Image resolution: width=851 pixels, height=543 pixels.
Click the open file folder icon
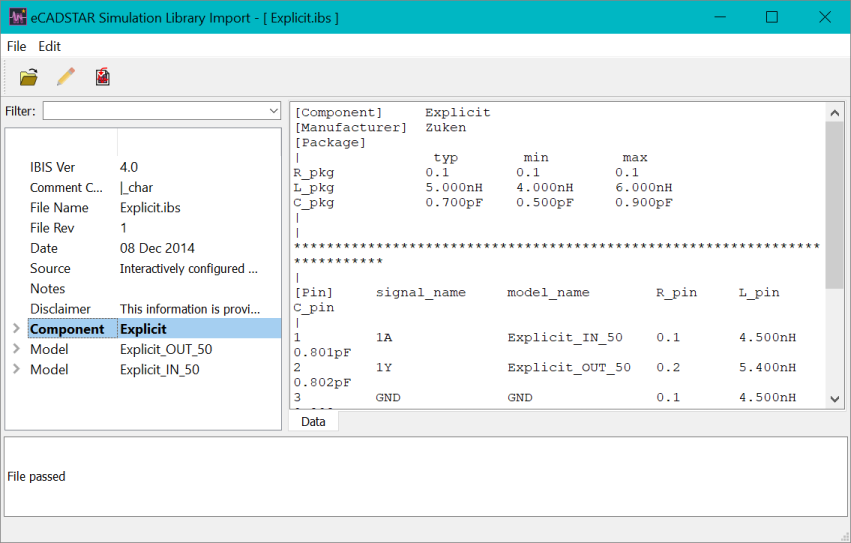29,76
